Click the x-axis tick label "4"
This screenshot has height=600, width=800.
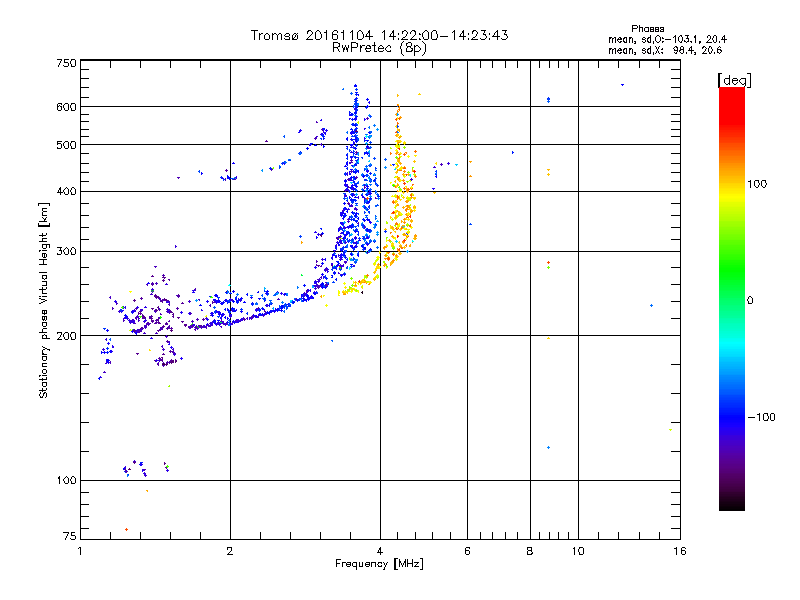(380, 551)
